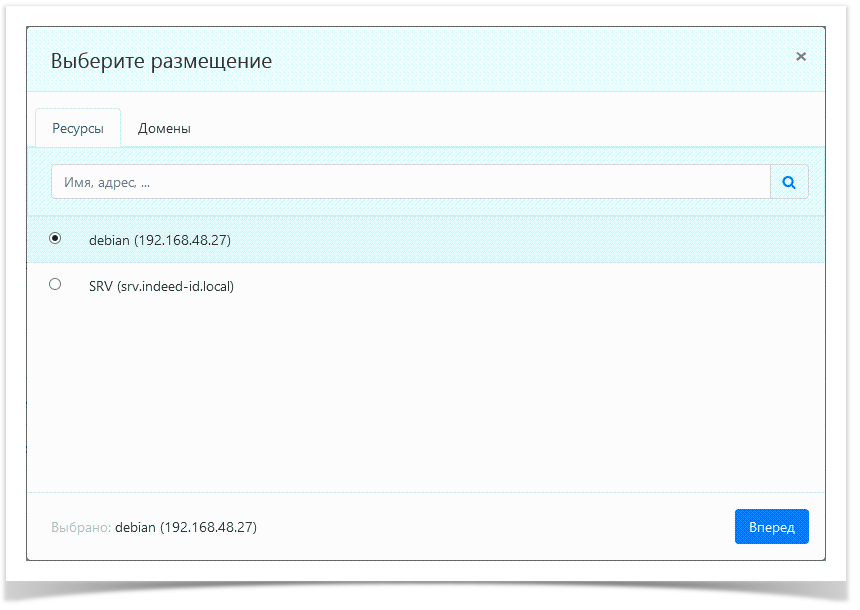Open the Домены tab
This screenshot has height=610, width=860.
pos(164,129)
